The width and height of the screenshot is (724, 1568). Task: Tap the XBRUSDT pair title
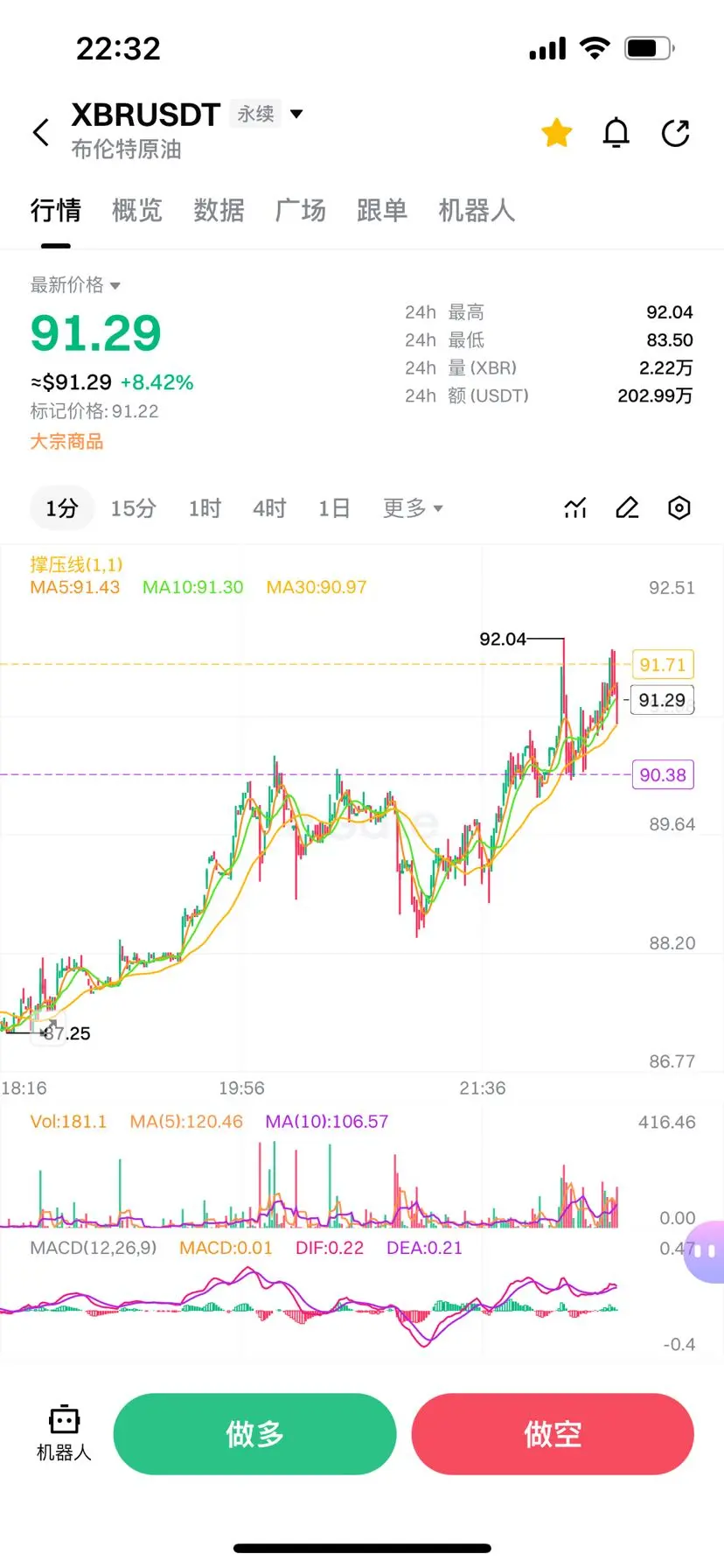tap(145, 115)
